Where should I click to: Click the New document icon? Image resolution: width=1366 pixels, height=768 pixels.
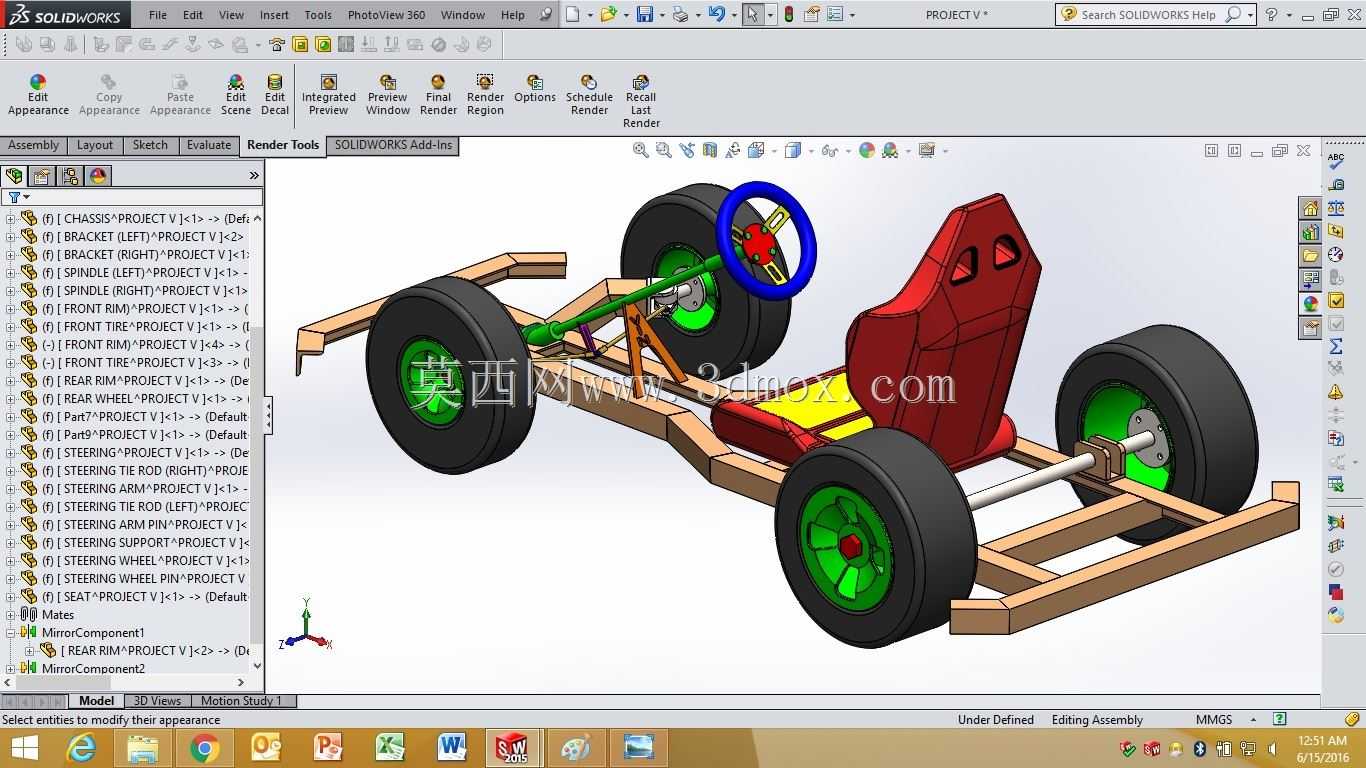coord(572,14)
